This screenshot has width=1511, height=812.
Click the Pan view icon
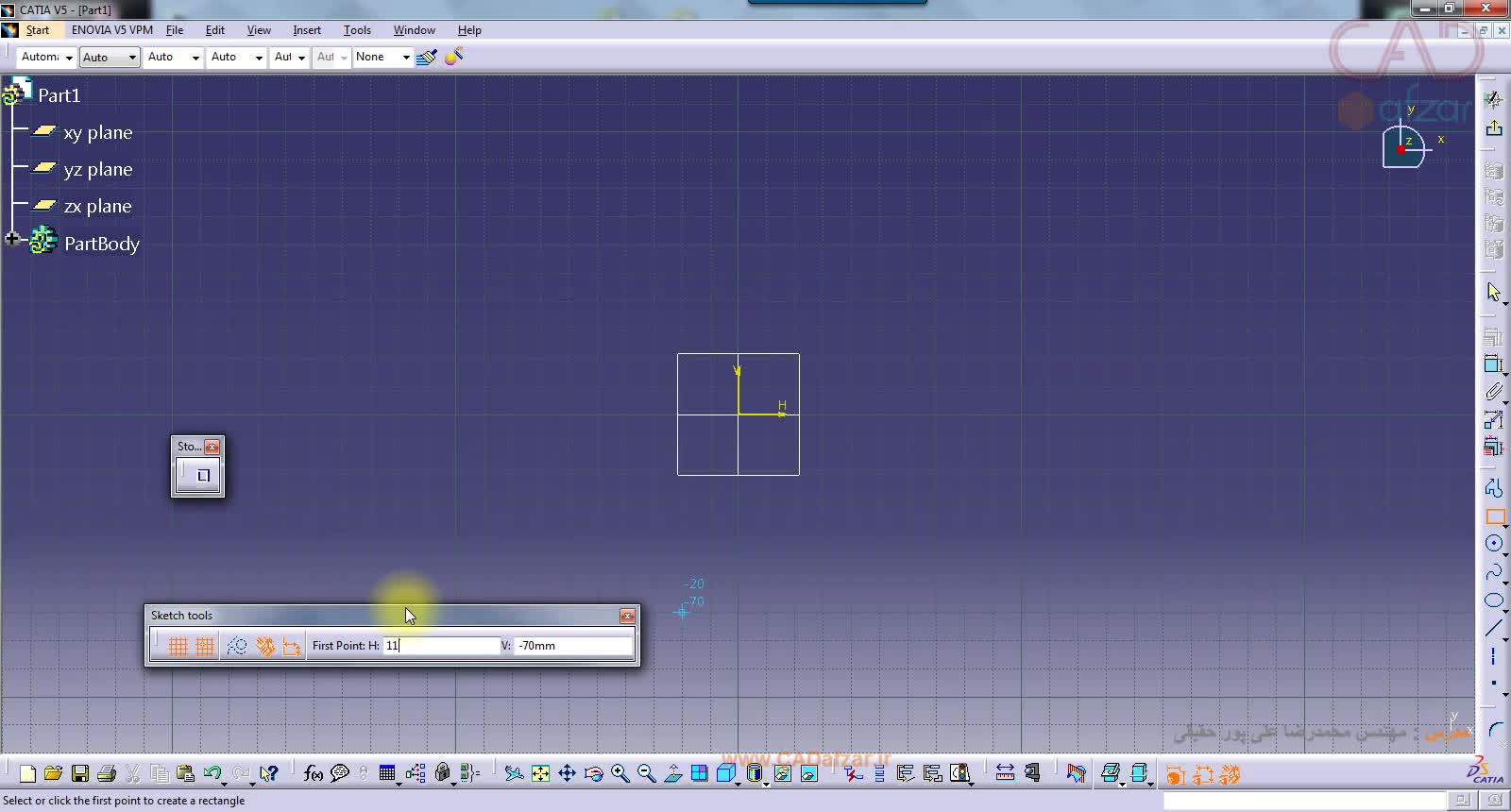point(567,774)
